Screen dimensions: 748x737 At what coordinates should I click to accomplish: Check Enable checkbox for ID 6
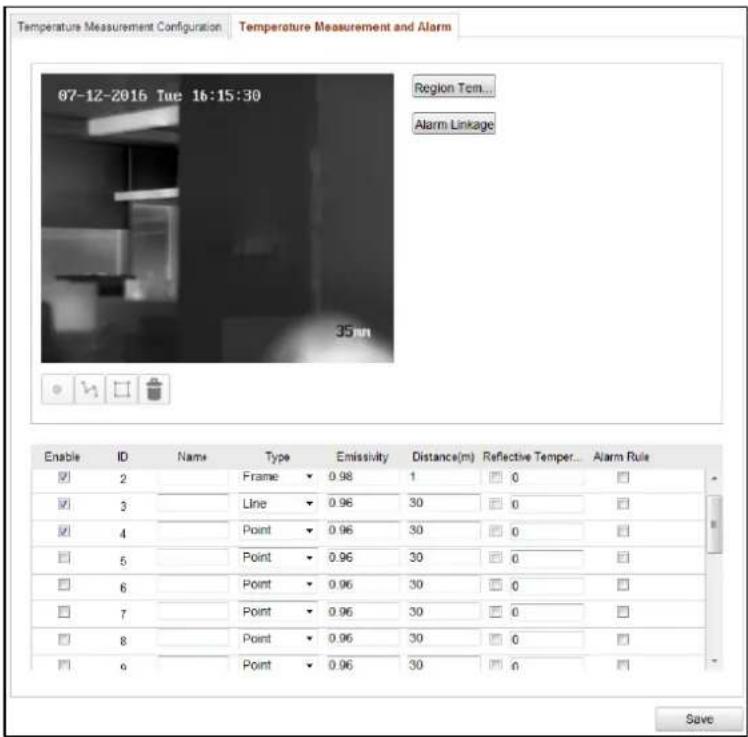64,584
